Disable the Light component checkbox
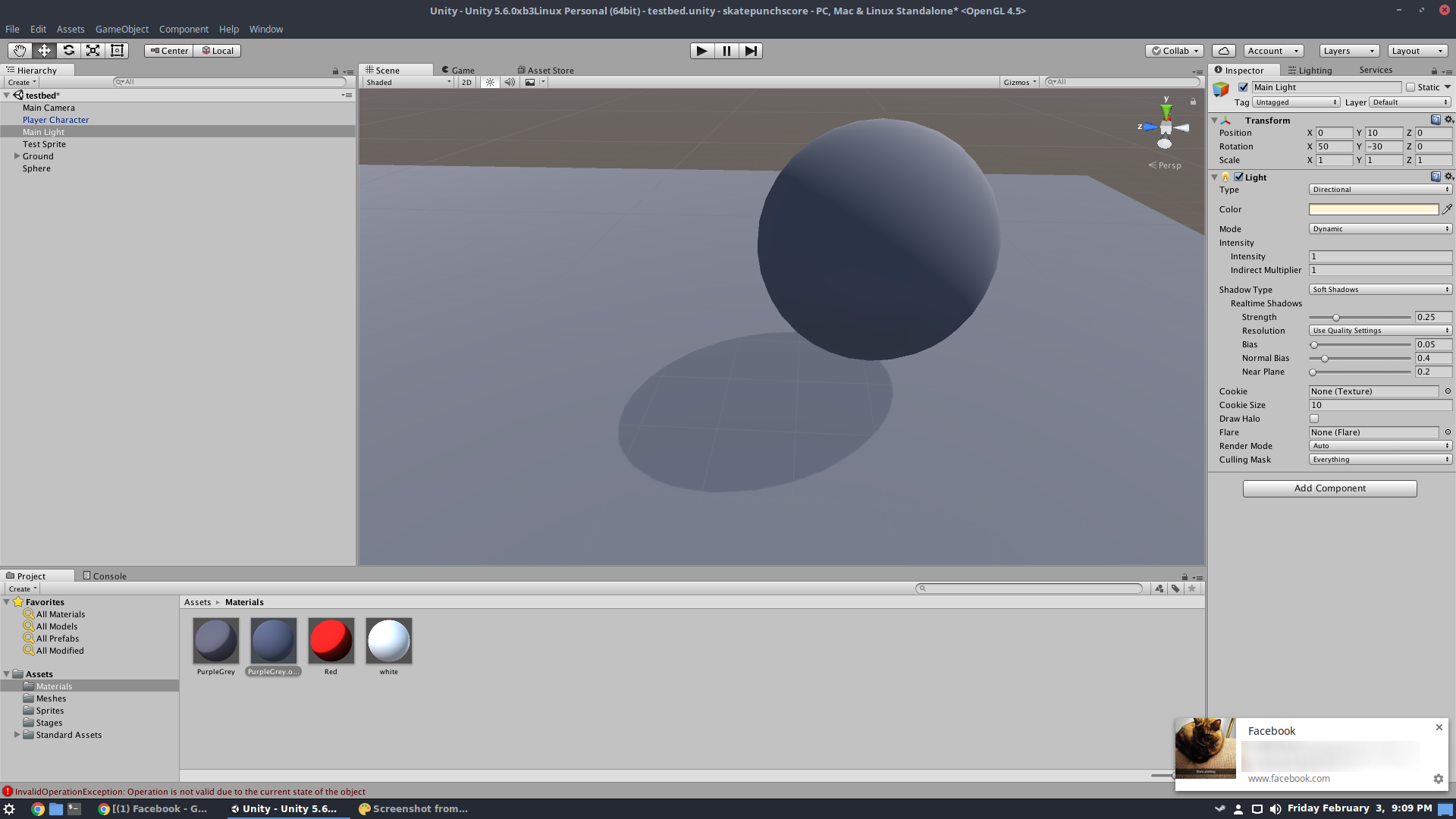The image size is (1456, 819). coord(1238,177)
